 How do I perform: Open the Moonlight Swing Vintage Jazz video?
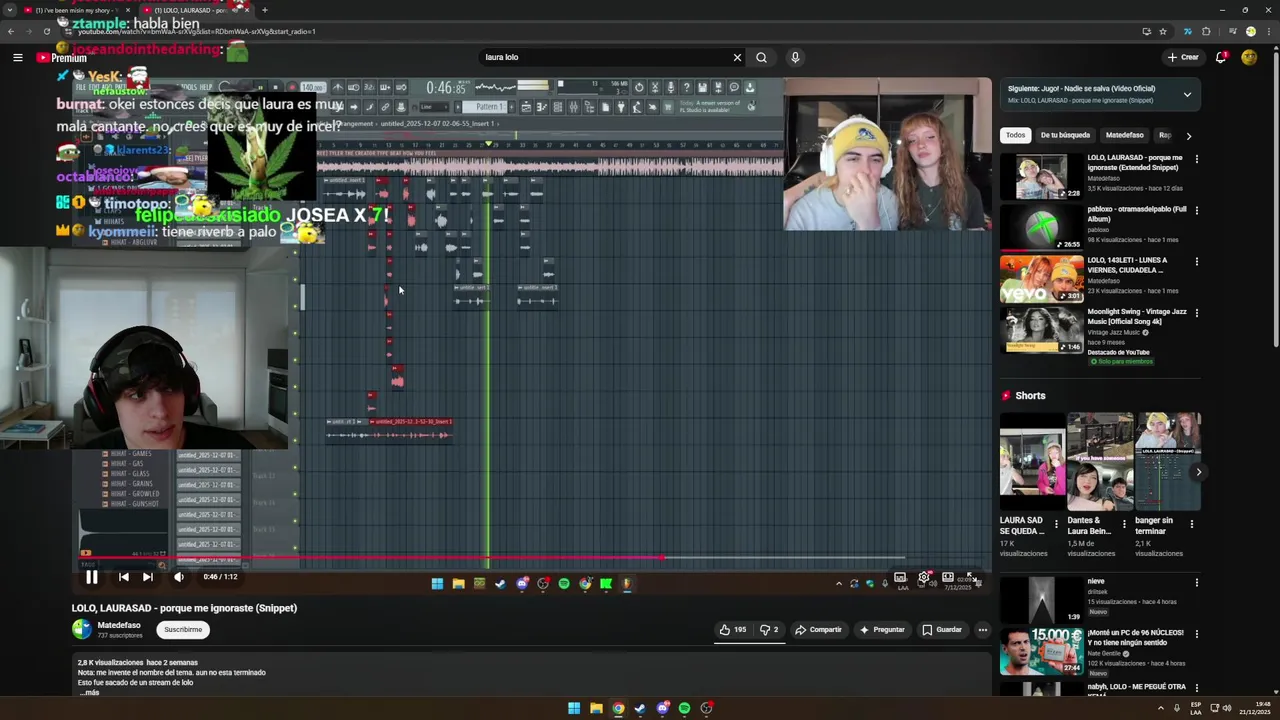[x=1041, y=330]
